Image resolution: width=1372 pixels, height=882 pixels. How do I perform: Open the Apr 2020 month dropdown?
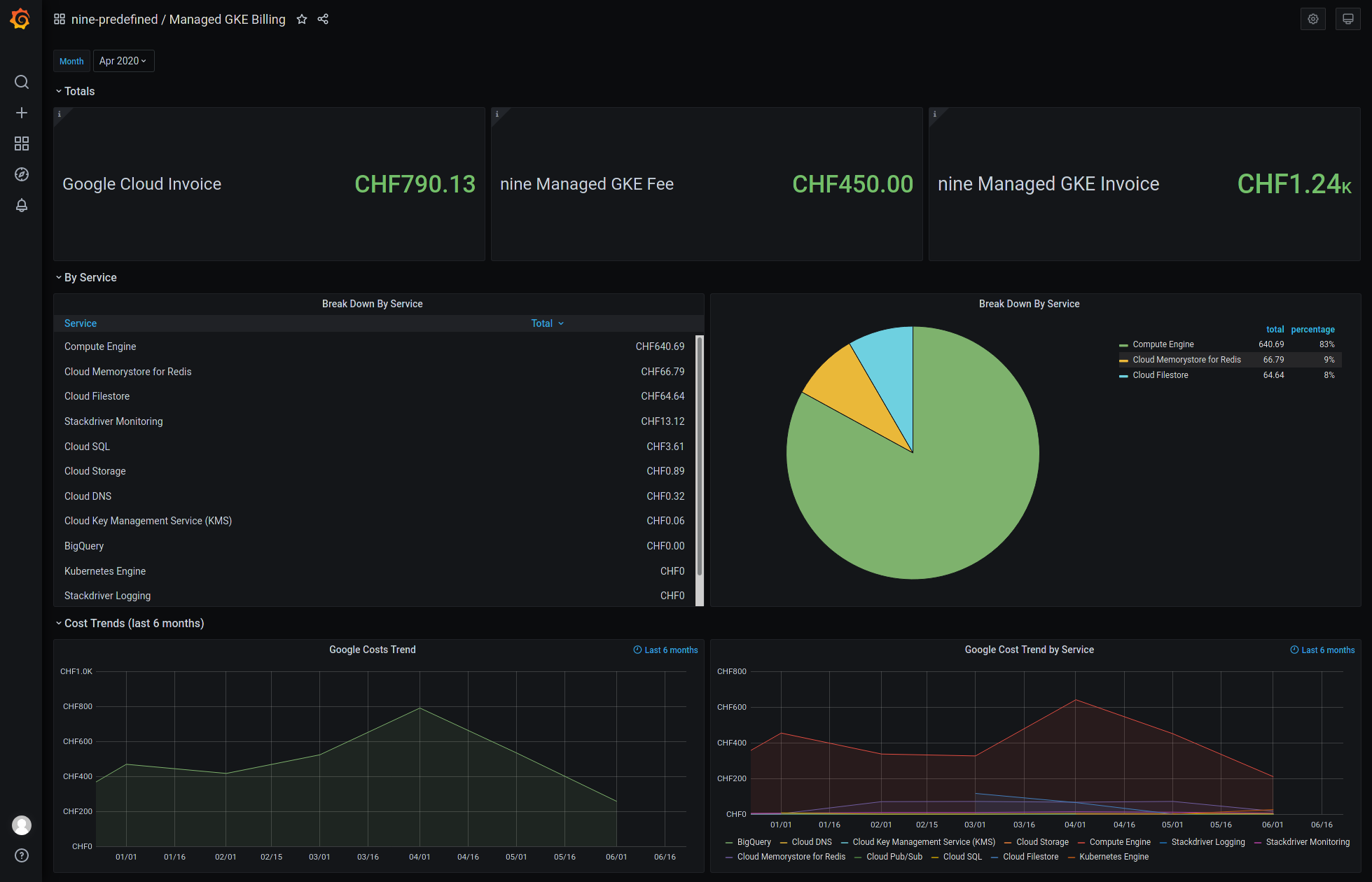(x=123, y=61)
